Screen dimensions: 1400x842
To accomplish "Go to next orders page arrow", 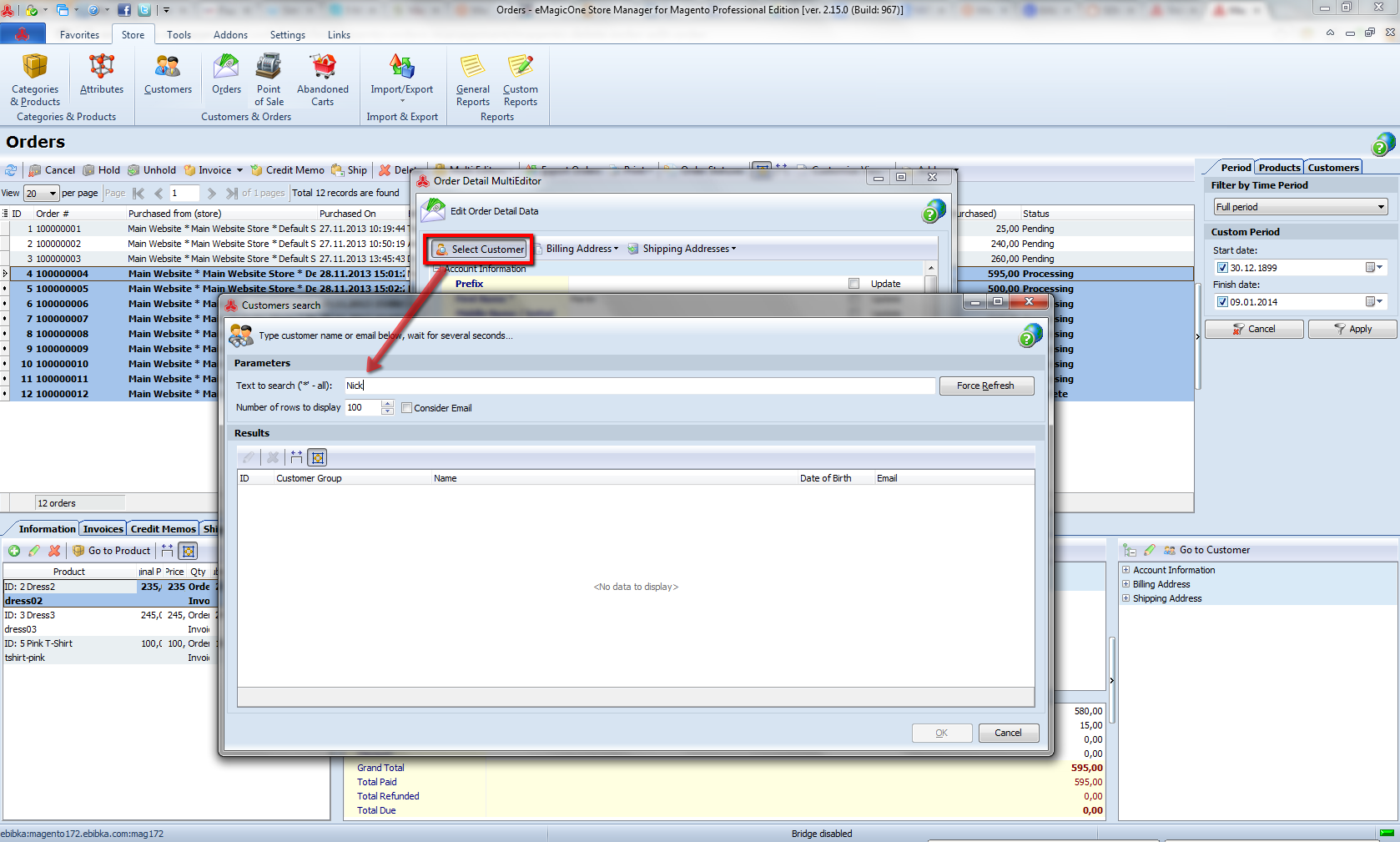I will (x=212, y=194).
